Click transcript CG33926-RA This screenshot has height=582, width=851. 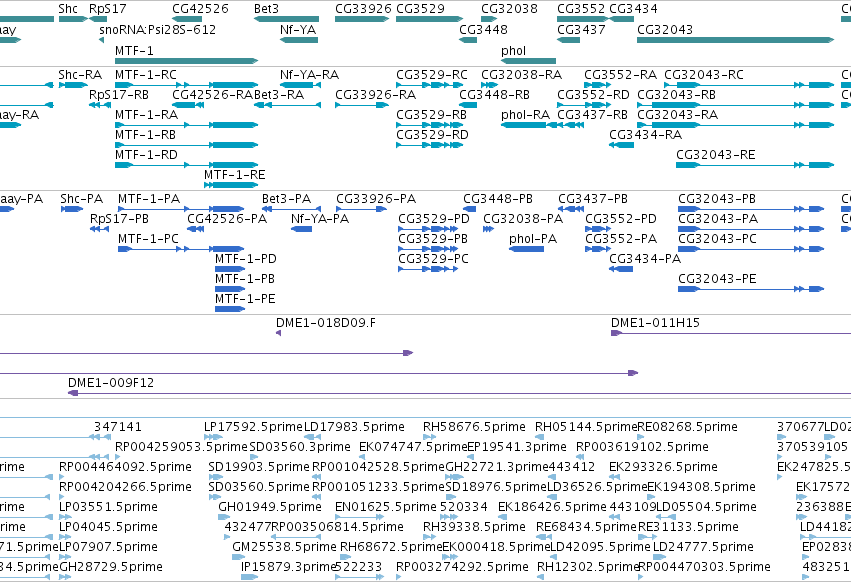[362, 105]
